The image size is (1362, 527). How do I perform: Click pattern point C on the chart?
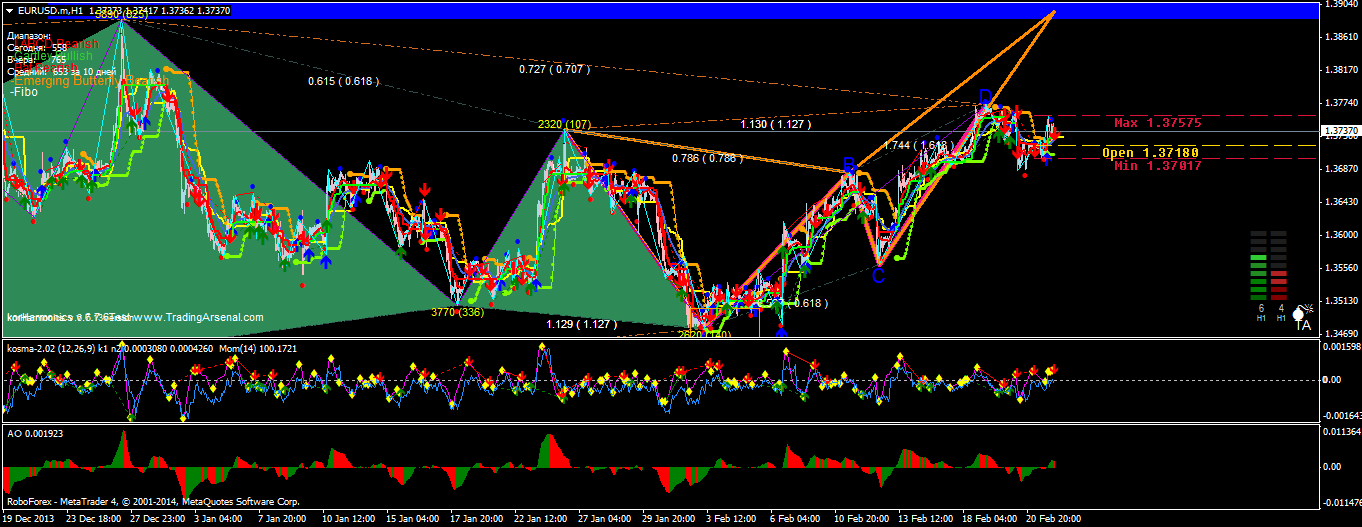pos(878,276)
